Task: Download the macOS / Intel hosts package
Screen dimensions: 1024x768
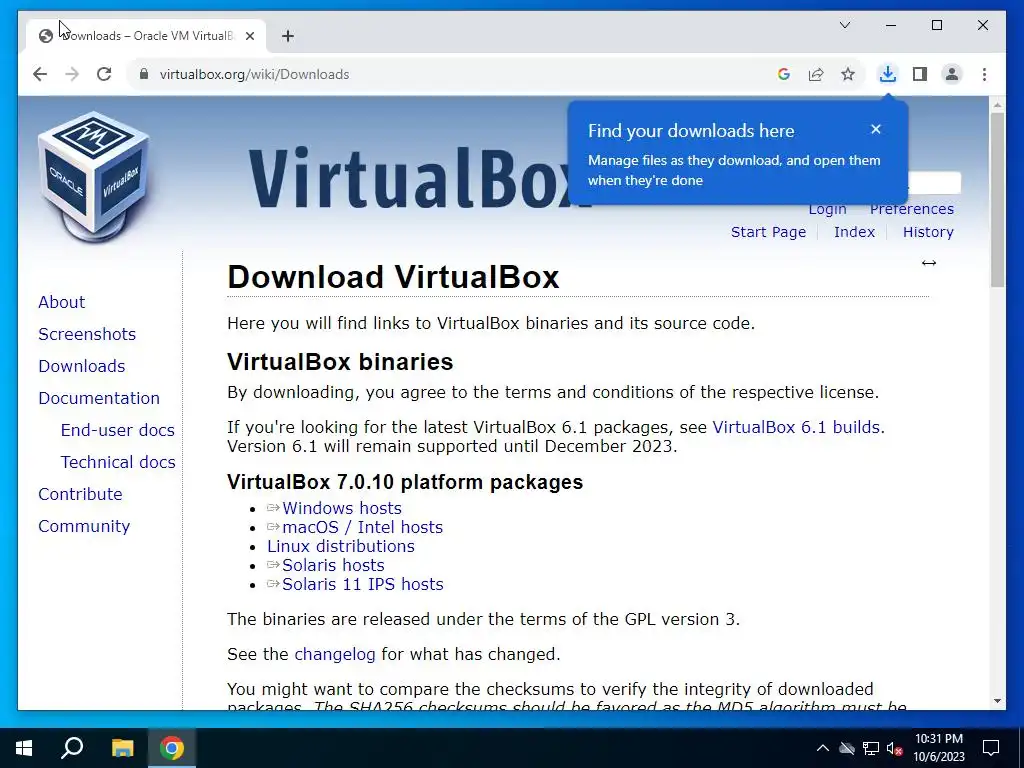Action: 362,527
